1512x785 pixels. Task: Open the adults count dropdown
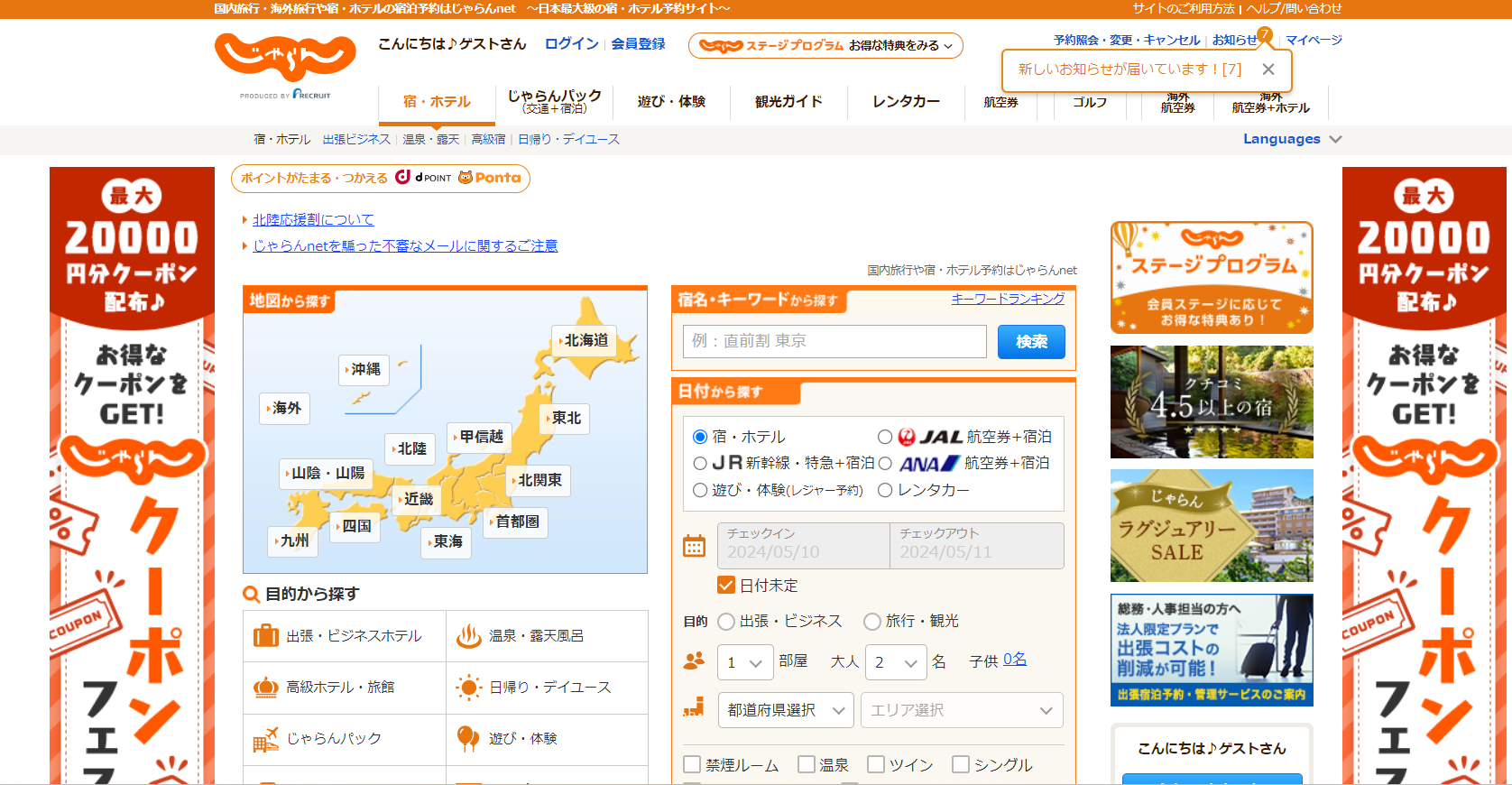coord(896,662)
